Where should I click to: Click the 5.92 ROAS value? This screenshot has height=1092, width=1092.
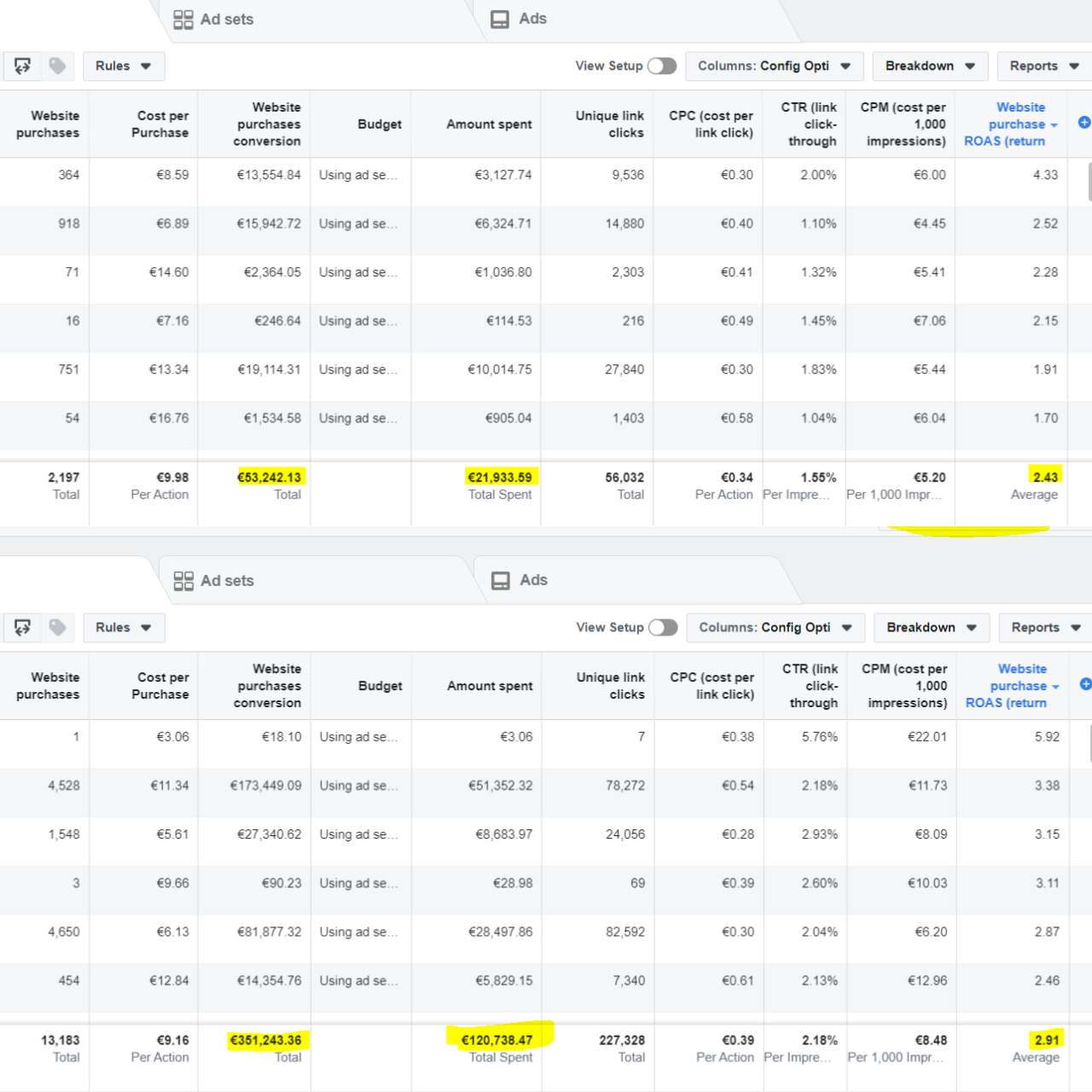point(1047,737)
